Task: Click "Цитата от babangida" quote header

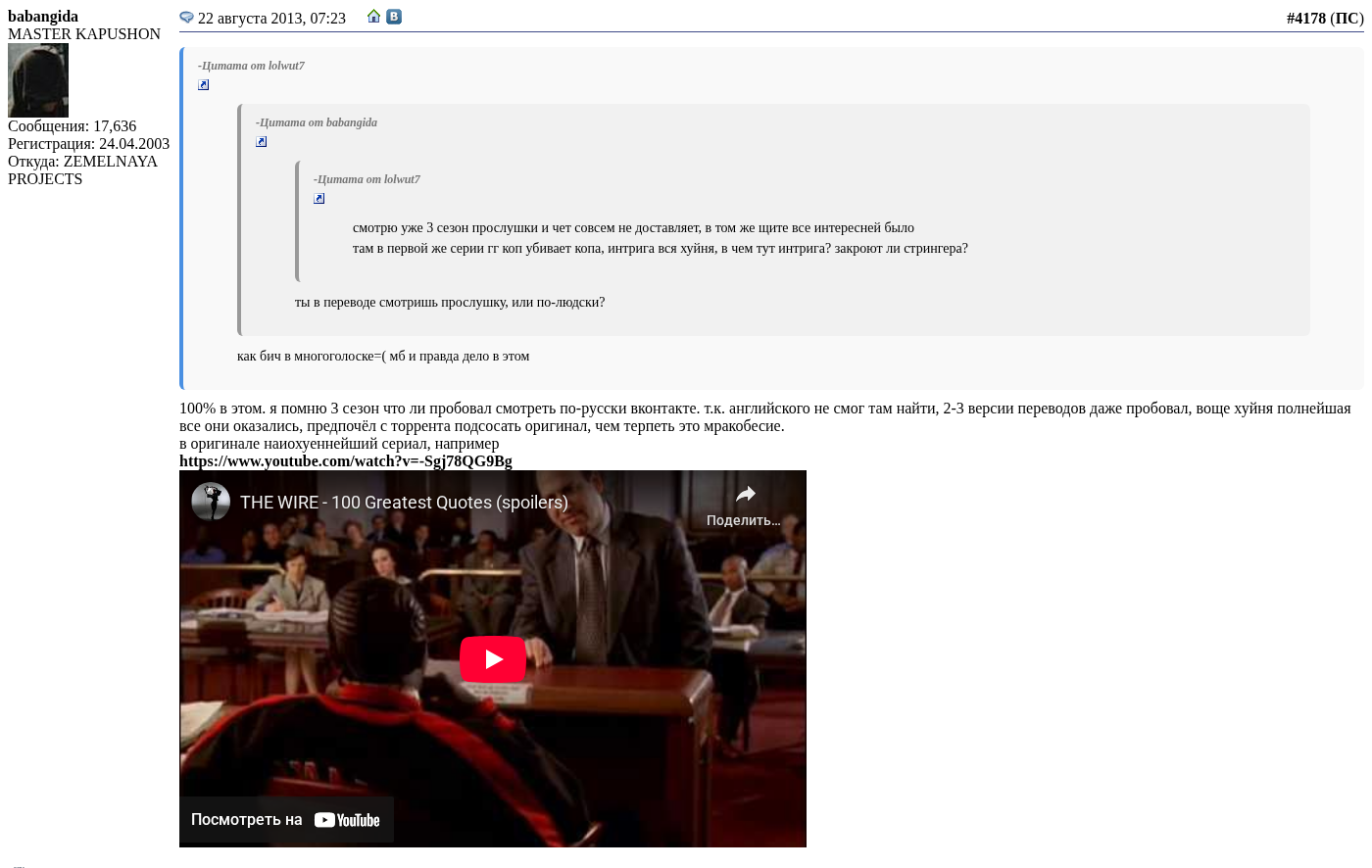Action: [317, 122]
